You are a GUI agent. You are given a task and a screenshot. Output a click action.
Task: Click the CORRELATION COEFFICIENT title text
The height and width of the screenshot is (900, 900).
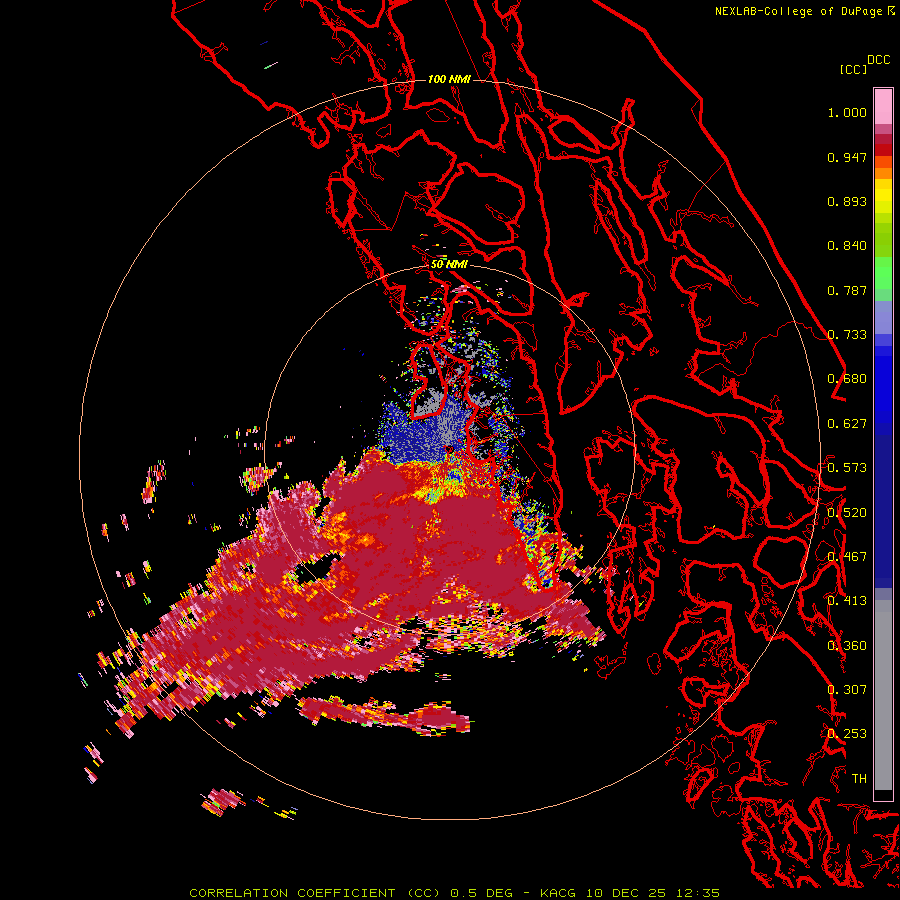pyautogui.click(x=315, y=893)
